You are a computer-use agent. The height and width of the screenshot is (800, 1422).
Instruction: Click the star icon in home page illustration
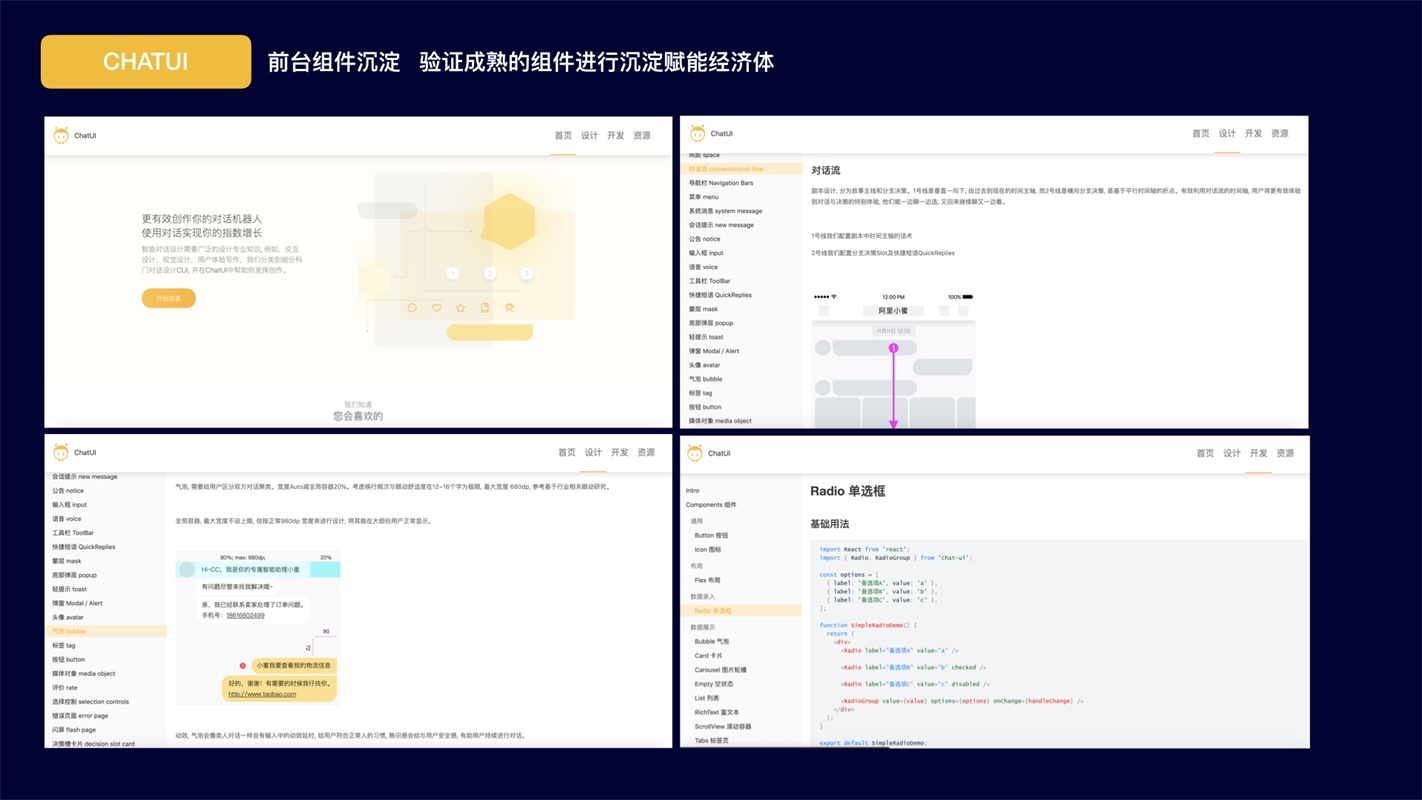pyautogui.click(x=460, y=308)
